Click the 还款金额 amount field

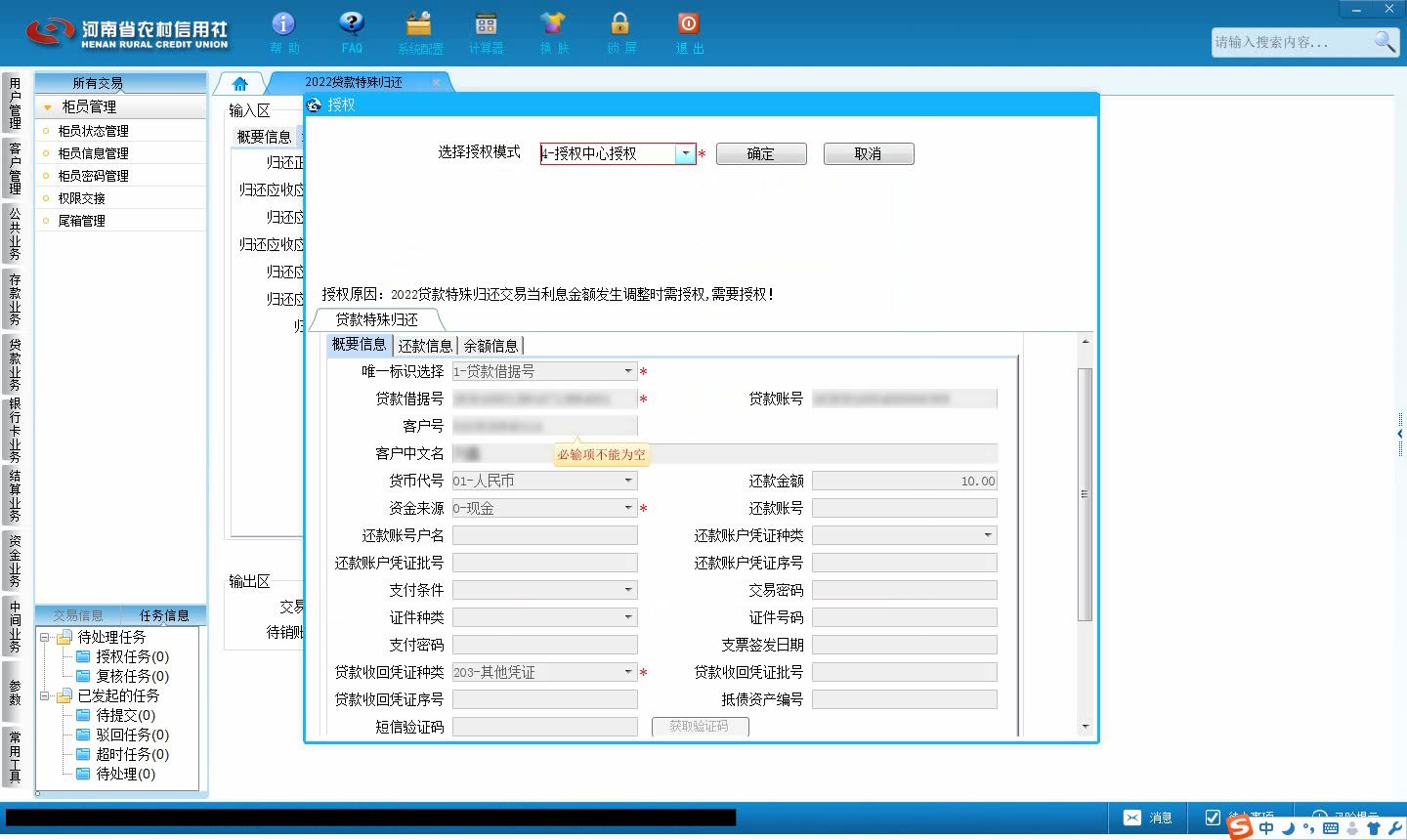[x=905, y=481]
